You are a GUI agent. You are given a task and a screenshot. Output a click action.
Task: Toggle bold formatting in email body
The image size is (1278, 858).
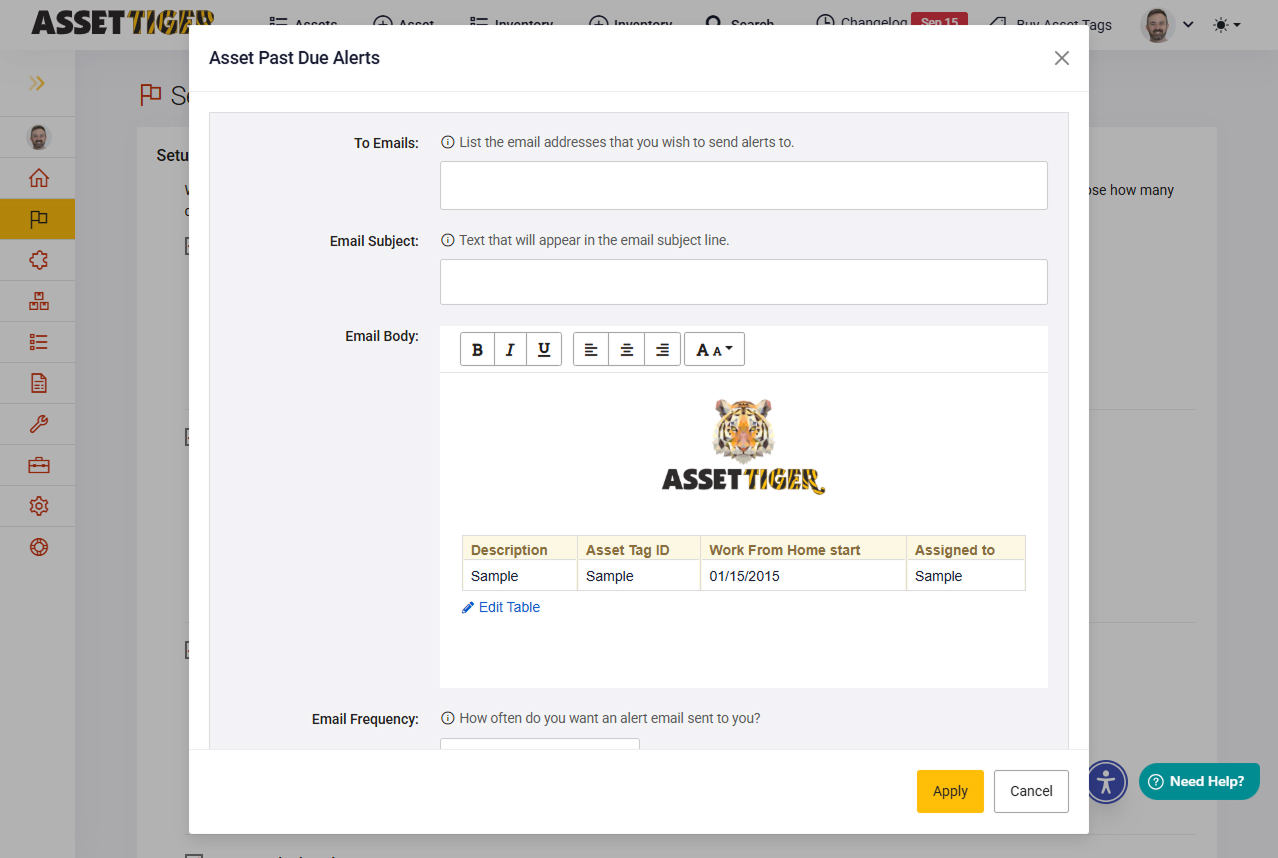[x=477, y=349]
